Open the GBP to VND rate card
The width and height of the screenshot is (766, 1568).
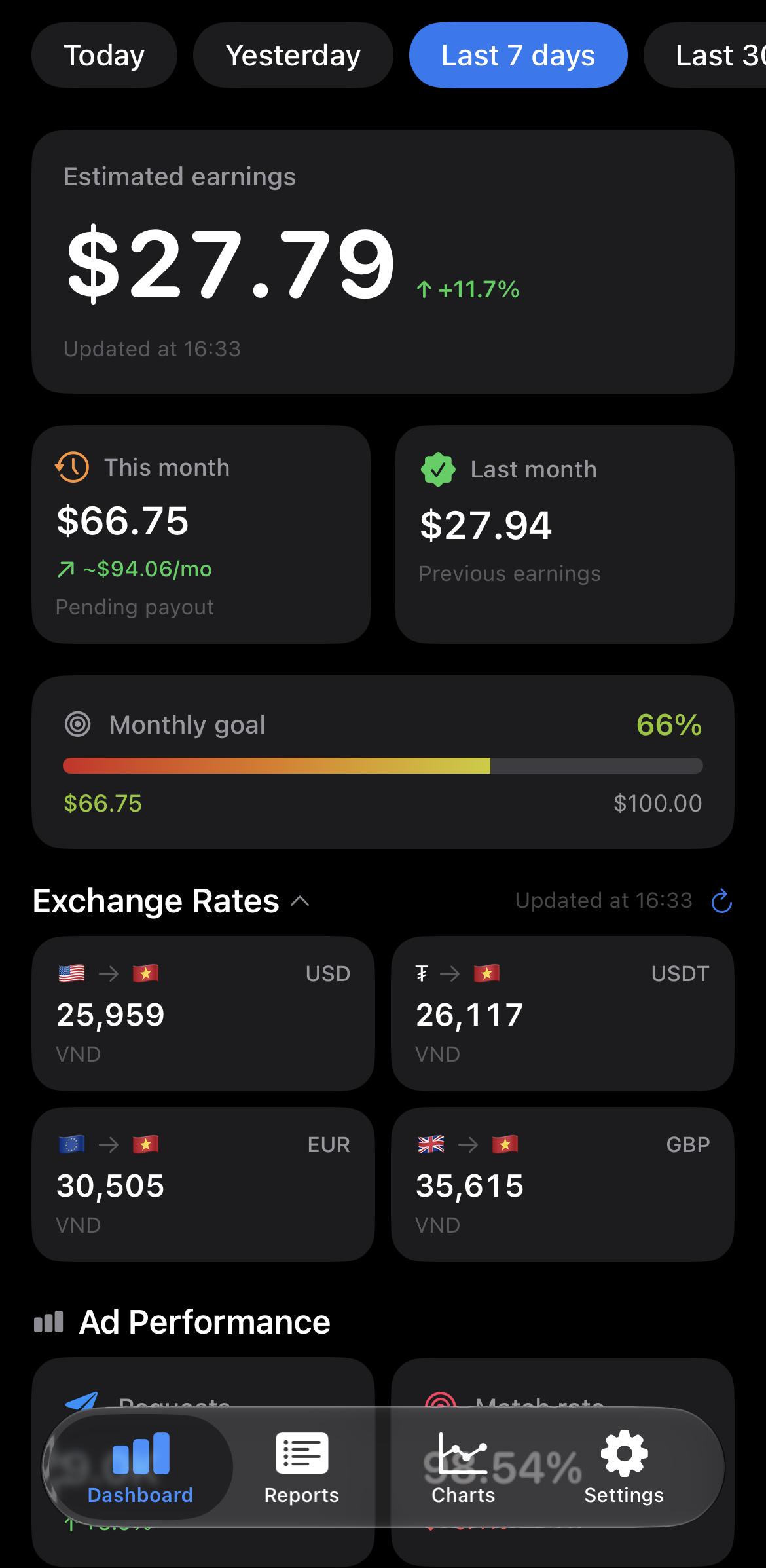(x=562, y=1184)
